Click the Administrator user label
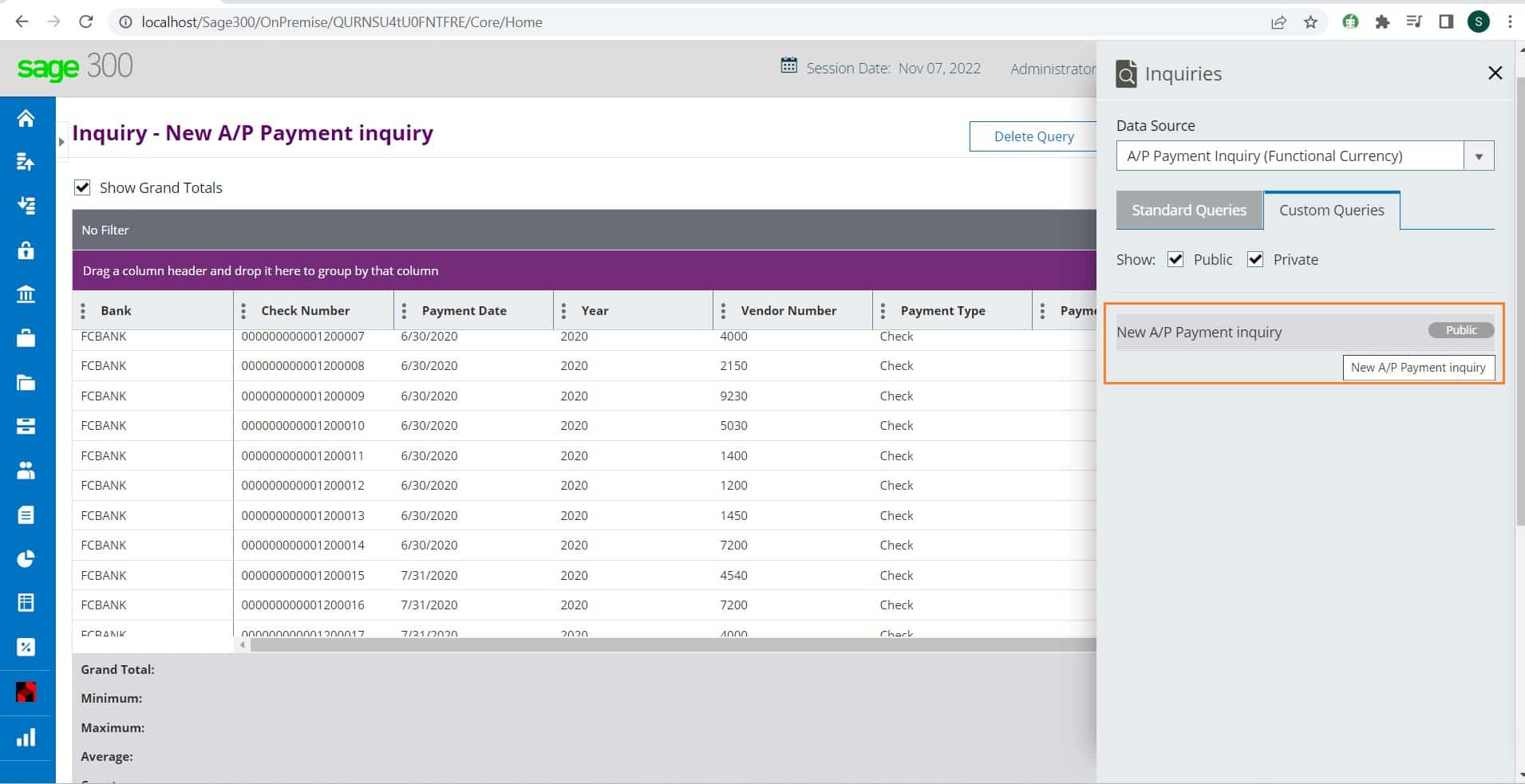Image resolution: width=1525 pixels, height=784 pixels. click(1053, 69)
